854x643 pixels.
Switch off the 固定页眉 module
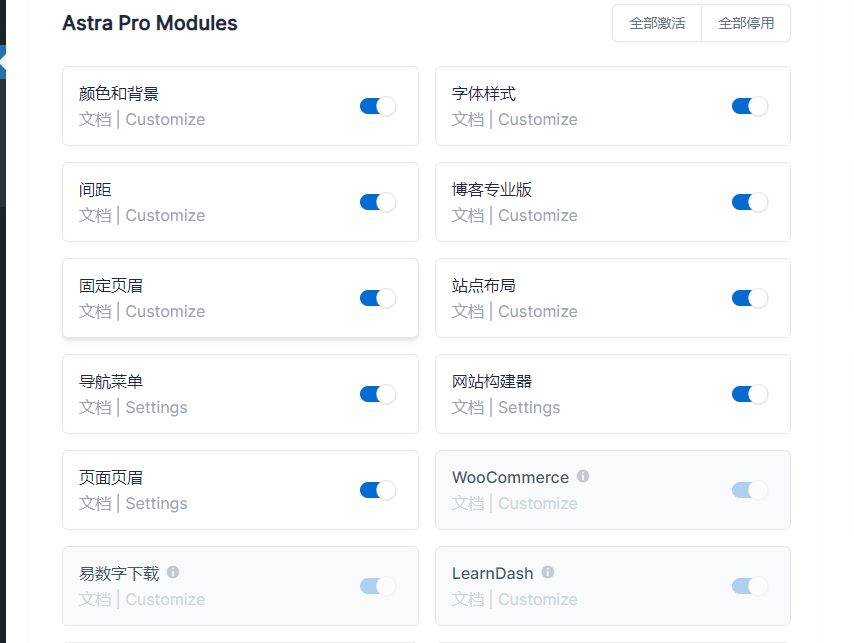[x=378, y=298]
